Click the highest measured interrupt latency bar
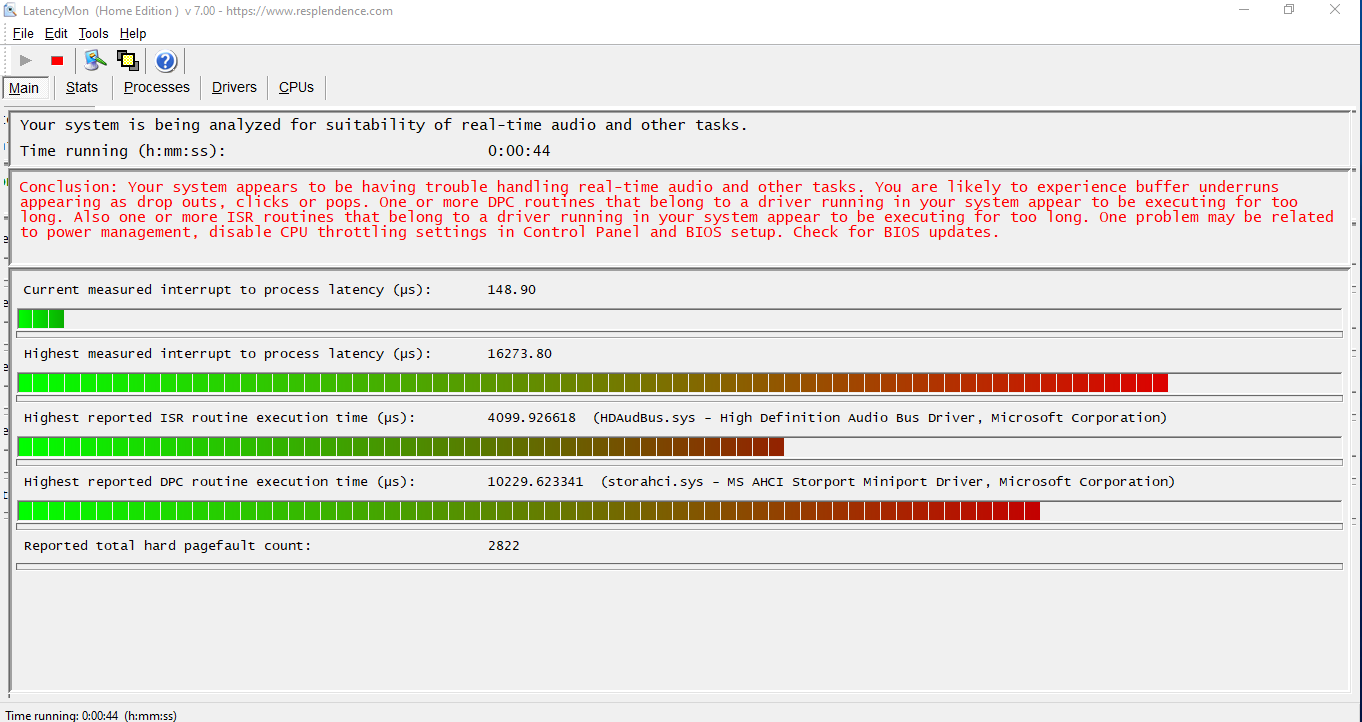The width and height of the screenshot is (1362, 722). click(679, 383)
